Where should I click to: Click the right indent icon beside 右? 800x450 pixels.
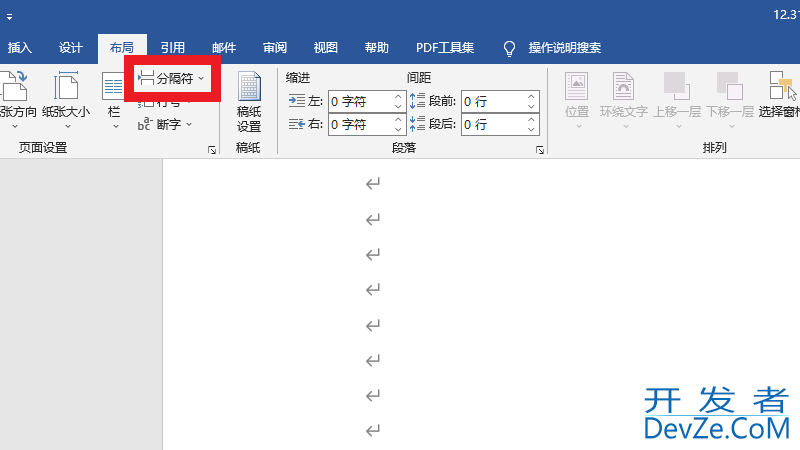click(x=296, y=124)
